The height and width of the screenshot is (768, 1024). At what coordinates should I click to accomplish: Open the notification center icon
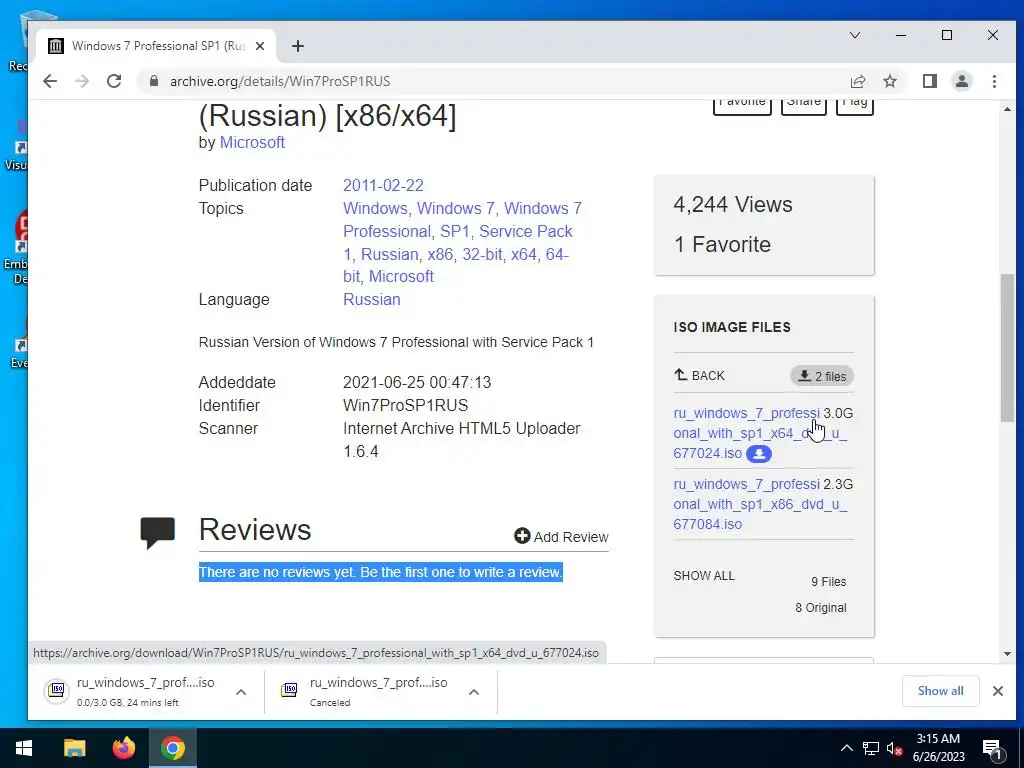click(x=992, y=749)
